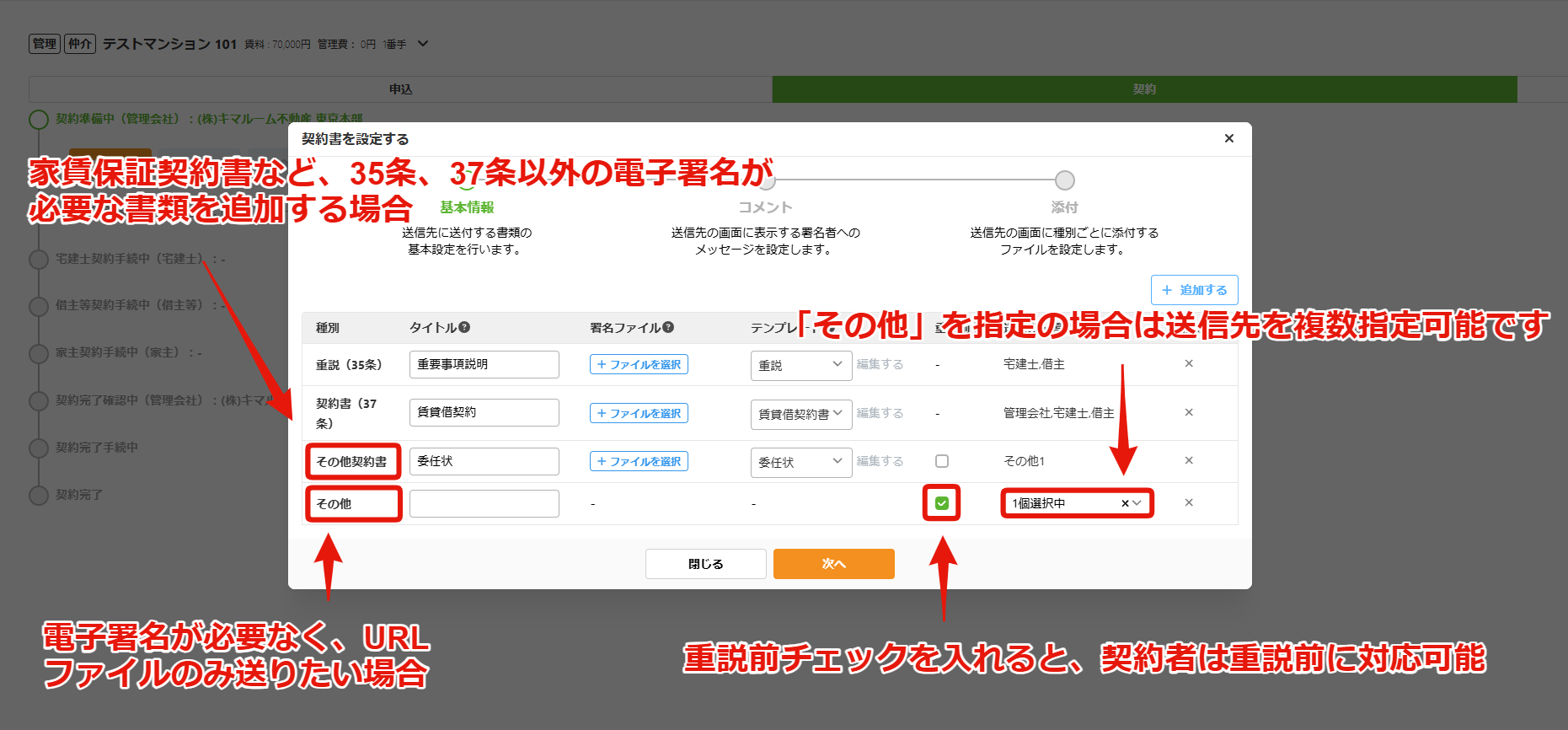Open the 重説 template dropdown
The height and width of the screenshot is (730, 1568).
click(x=801, y=365)
